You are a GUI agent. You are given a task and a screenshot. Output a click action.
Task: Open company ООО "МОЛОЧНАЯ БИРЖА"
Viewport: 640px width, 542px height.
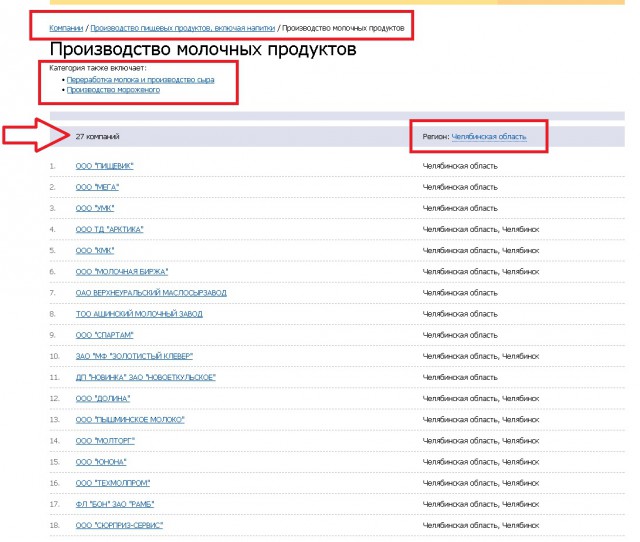tap(122, 272)
